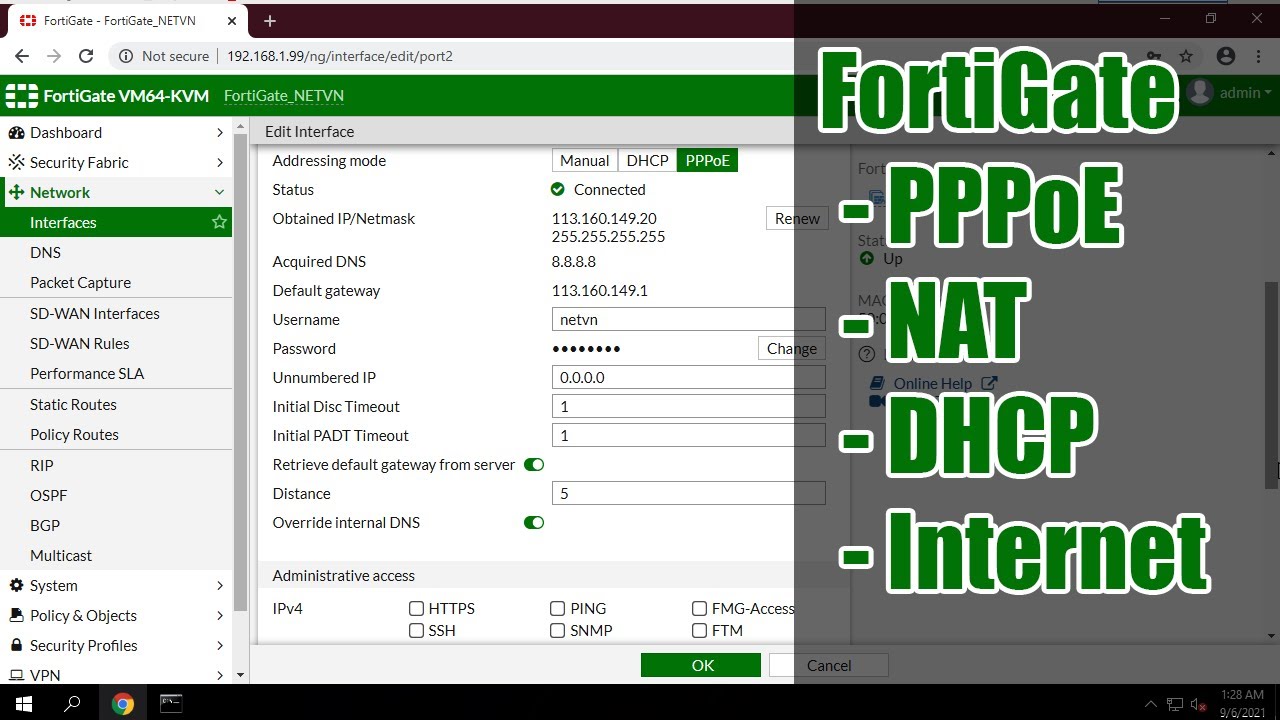Check the FMG-Access checkbox
Image resolution: width=1280 pixels, height=720 pixels.
(699, 608)
